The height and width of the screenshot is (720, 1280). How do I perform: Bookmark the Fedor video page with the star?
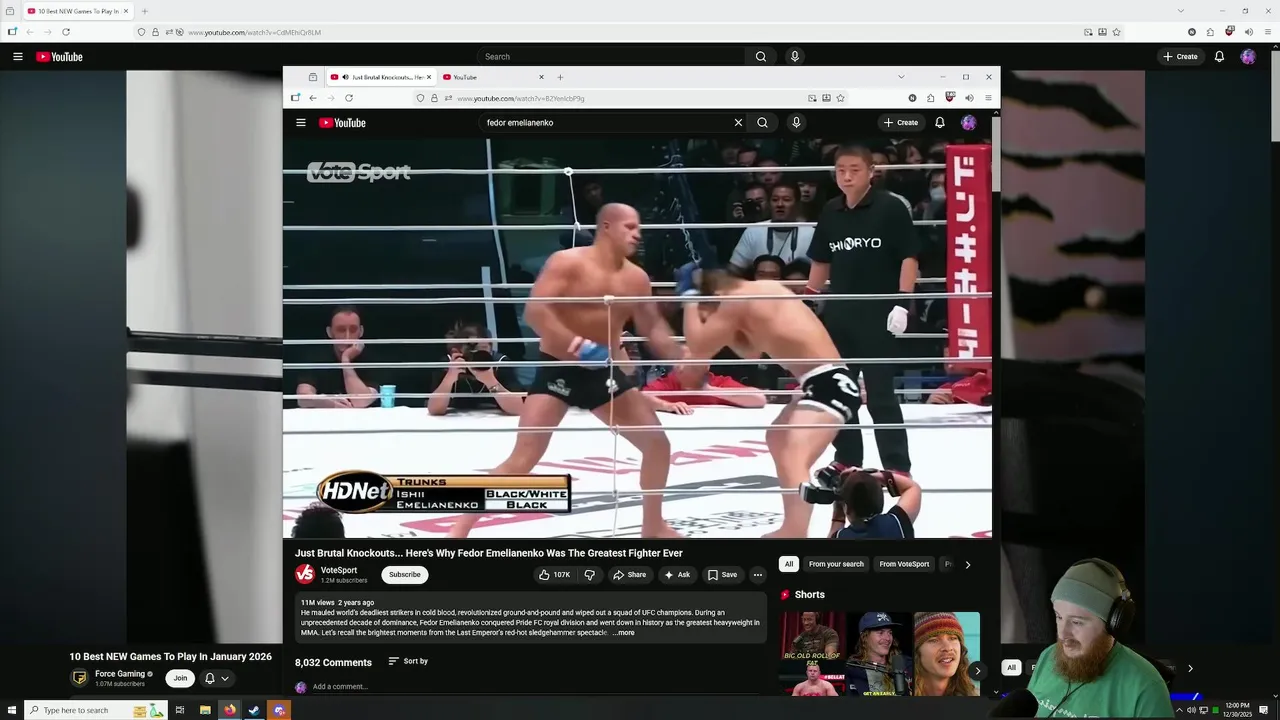[841, 98]
